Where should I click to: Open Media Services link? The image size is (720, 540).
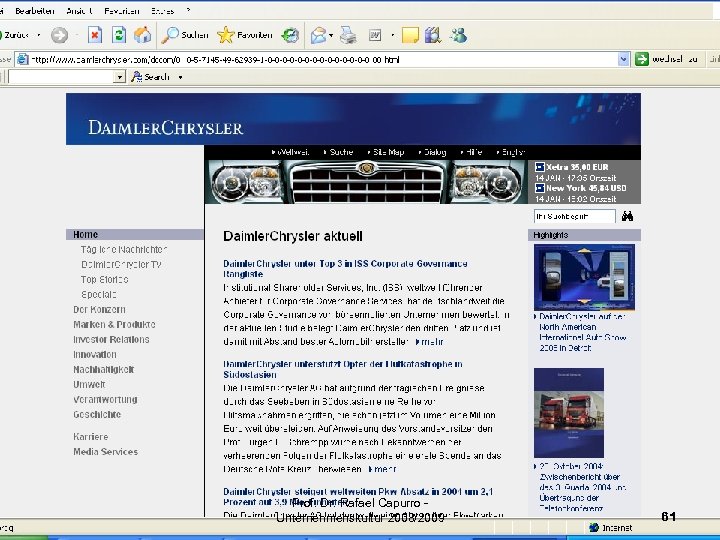(x=105, y=452)
